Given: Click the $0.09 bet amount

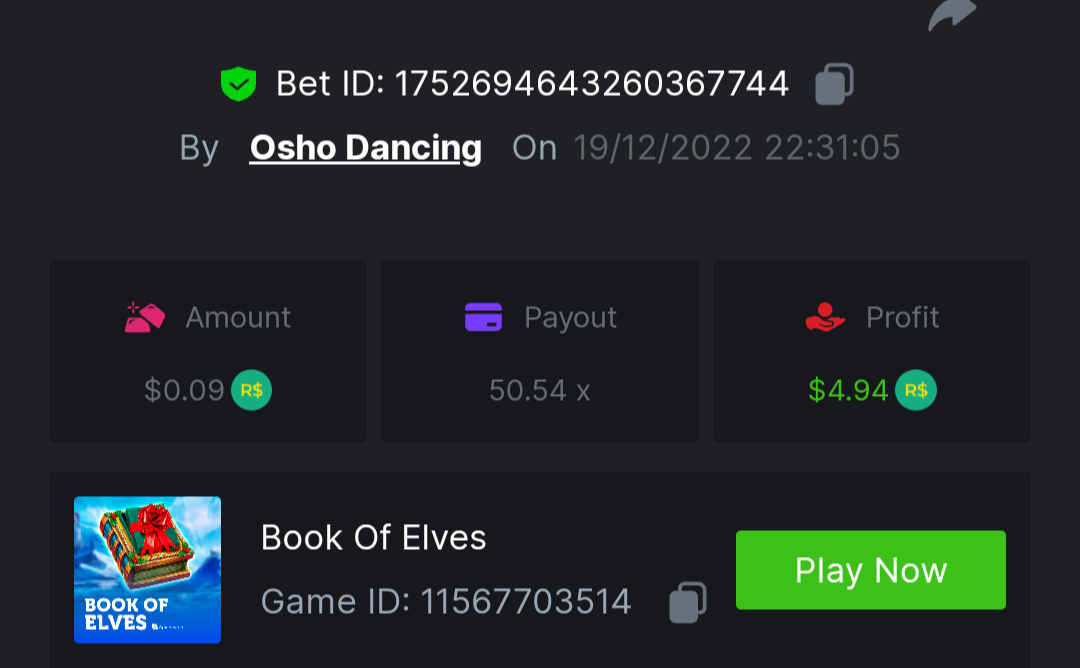Looking at the screenshot, I should point(184,390).
